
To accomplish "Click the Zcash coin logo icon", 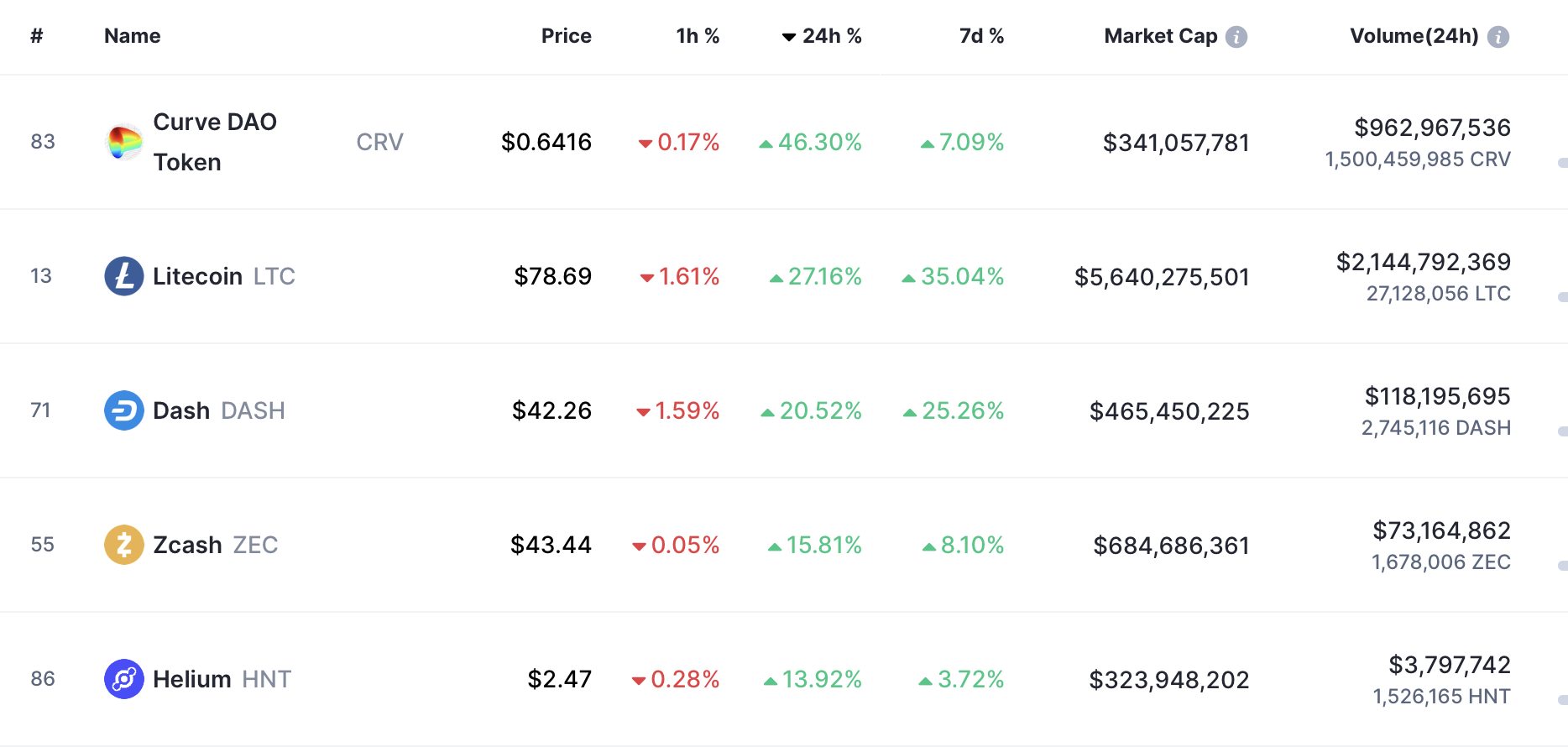I will [x=124, y=545].
